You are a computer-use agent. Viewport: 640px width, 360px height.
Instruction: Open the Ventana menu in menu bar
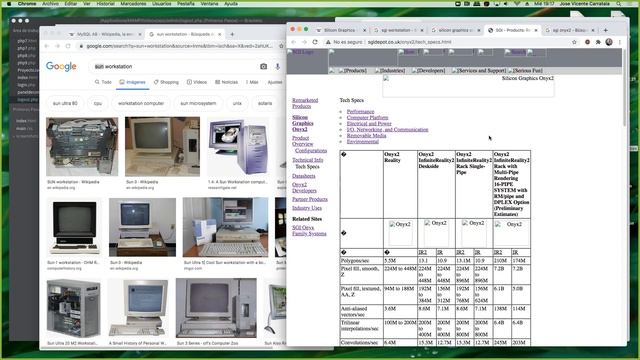(x=209, y=3)
